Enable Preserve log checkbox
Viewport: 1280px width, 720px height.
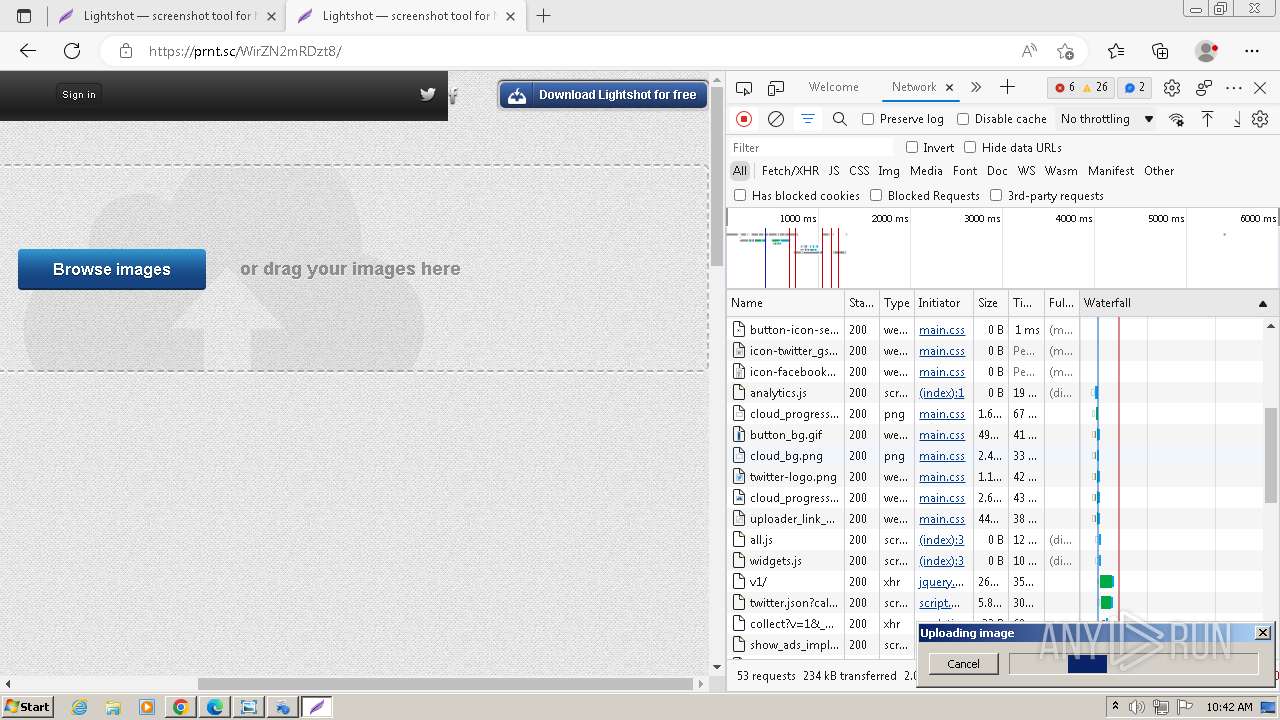(x=868, y=119)
